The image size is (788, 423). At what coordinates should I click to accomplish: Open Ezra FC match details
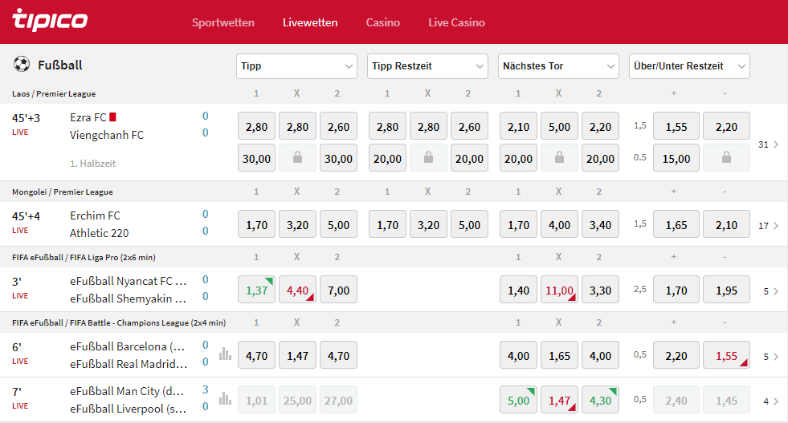[x=88, y=117]
